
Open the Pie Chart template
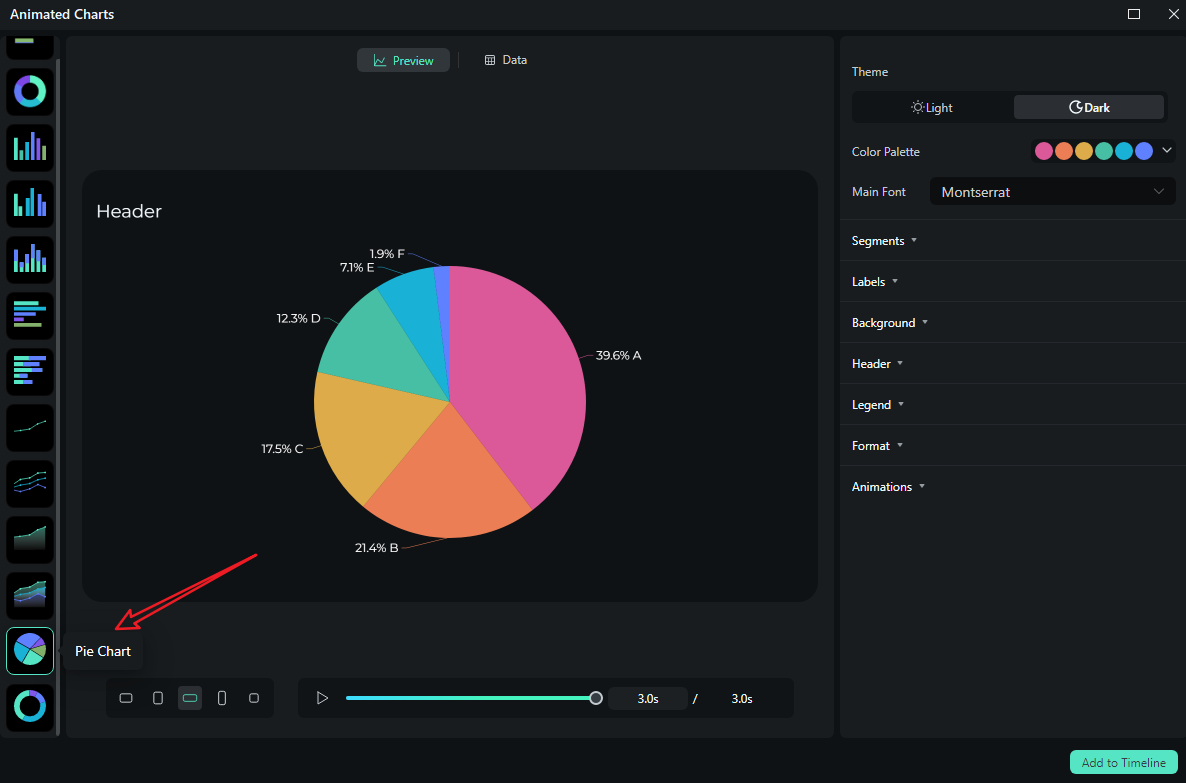[x=30, y=651]
